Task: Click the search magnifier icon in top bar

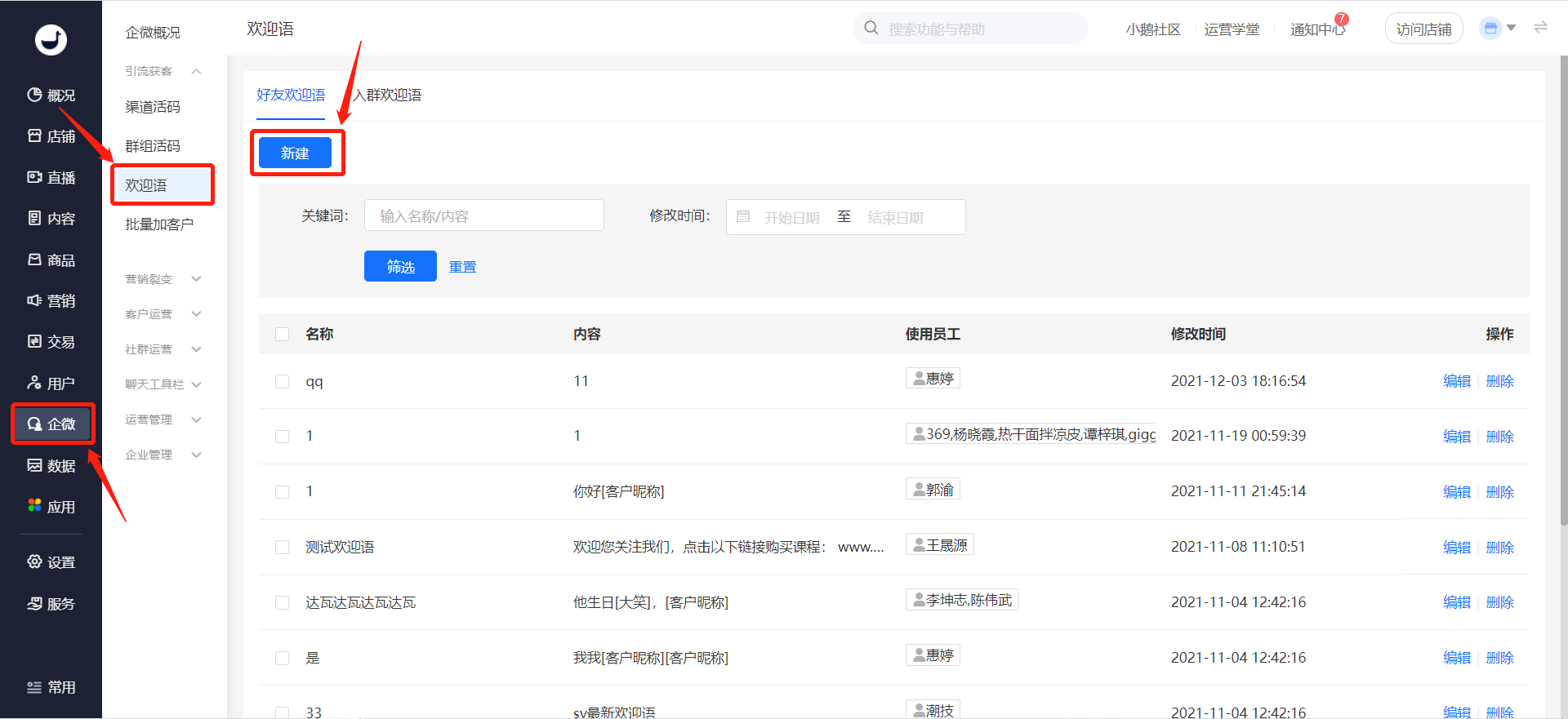Action: coord(871,29)
